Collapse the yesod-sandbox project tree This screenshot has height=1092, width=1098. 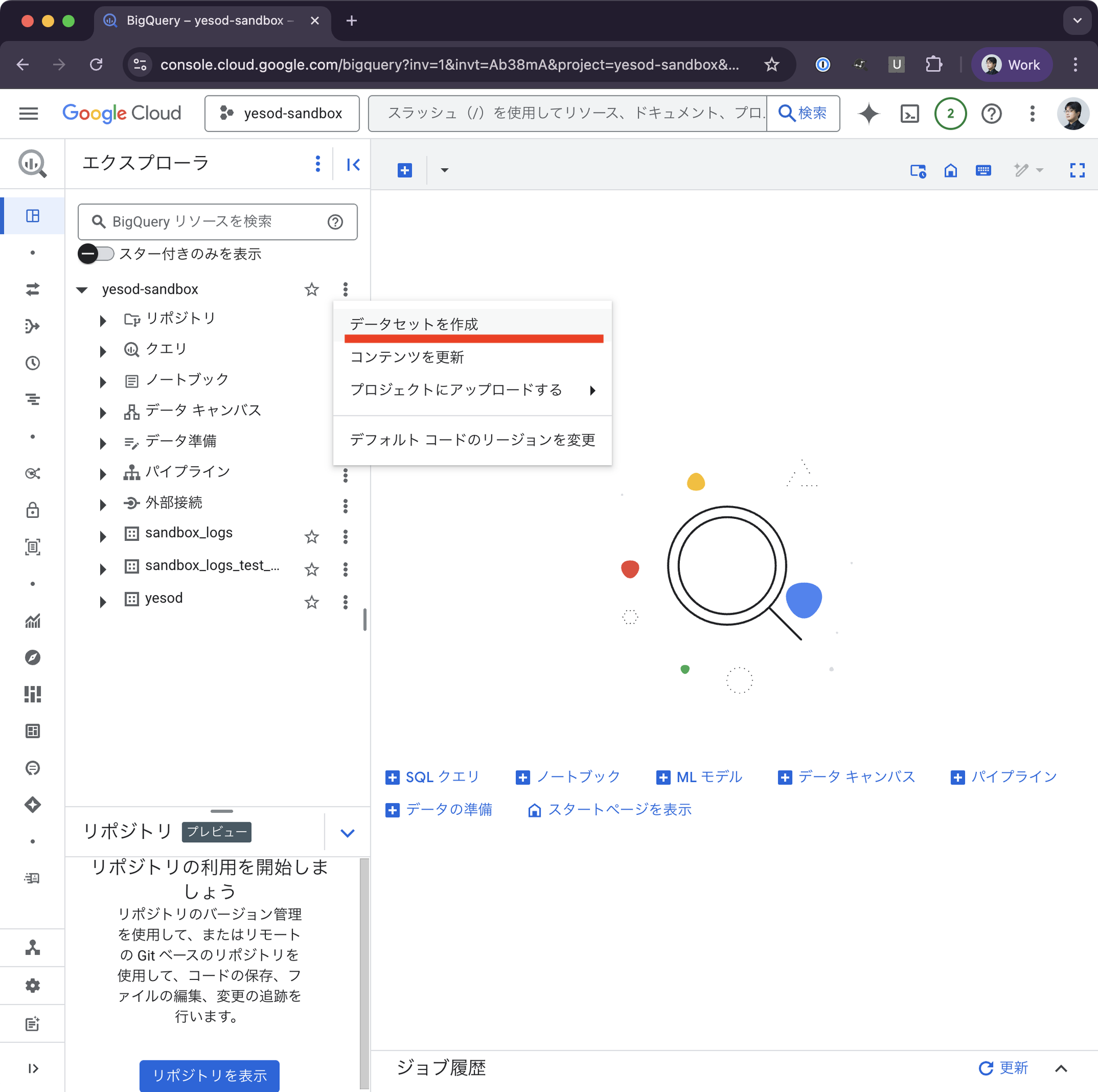pos(82,290)
